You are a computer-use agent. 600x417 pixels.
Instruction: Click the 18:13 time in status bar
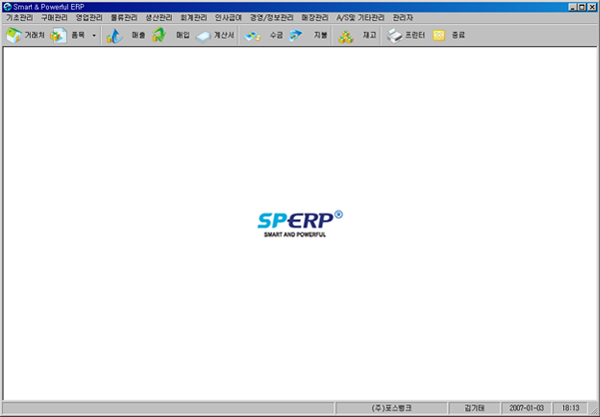(571, 408)
